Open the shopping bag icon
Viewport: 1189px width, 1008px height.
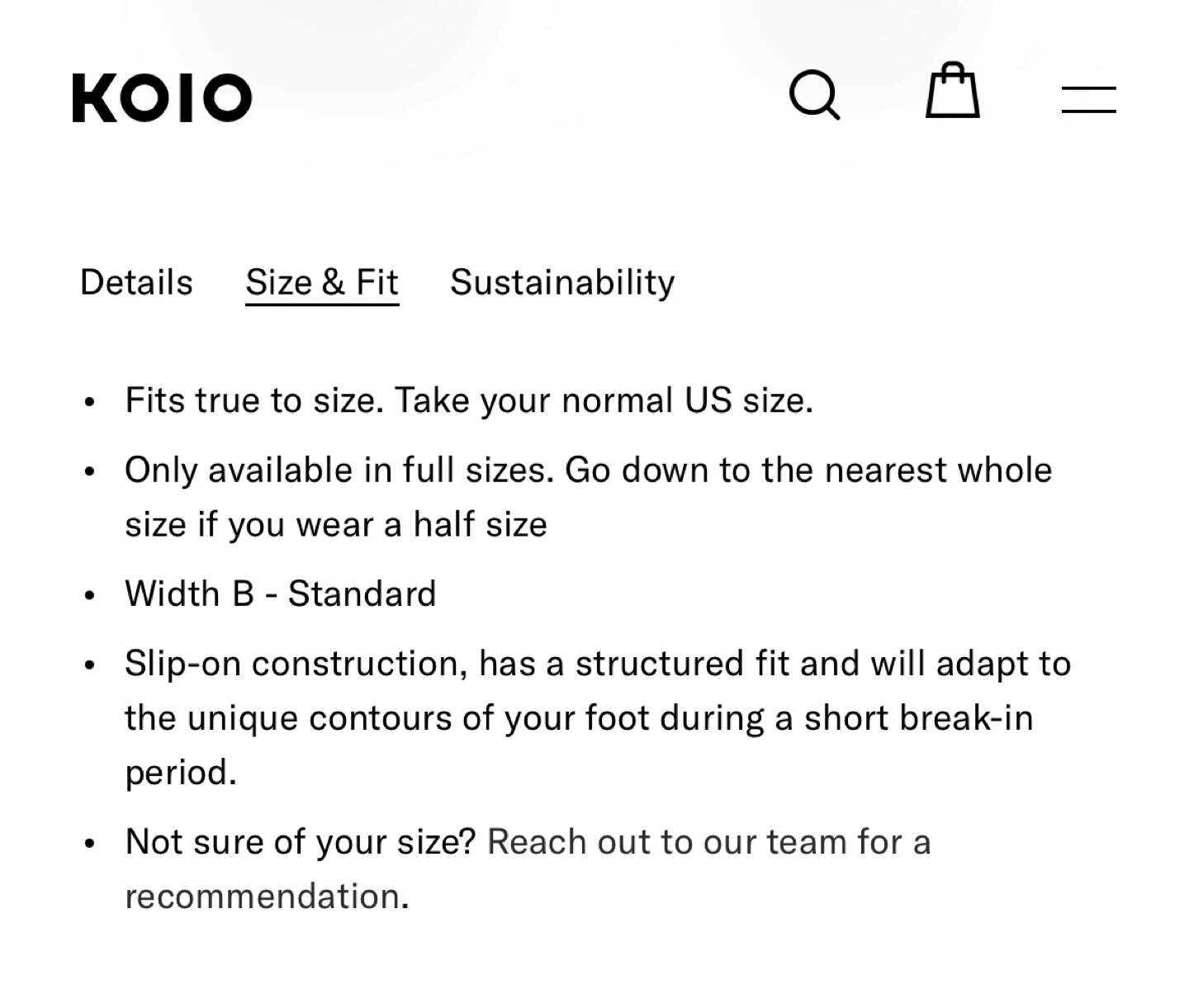click(952, 91)
